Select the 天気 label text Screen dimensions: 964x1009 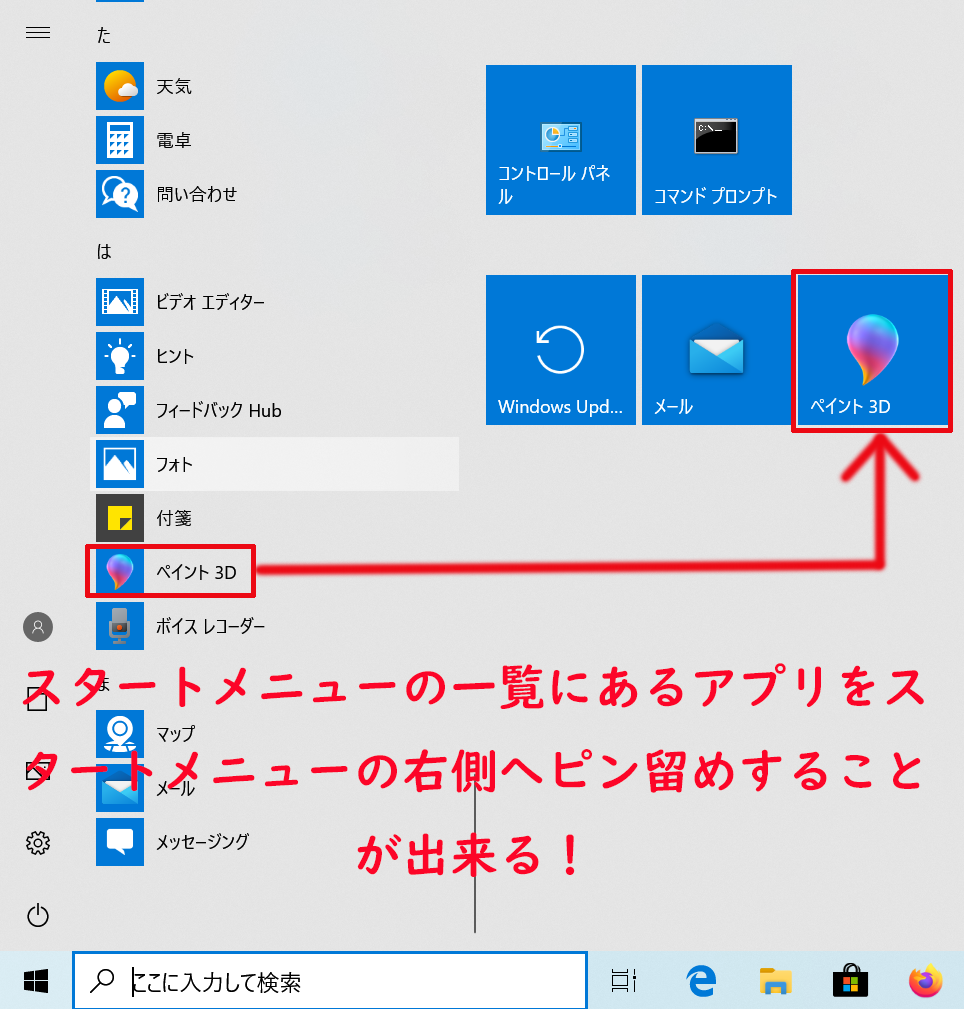click(174, 86)
